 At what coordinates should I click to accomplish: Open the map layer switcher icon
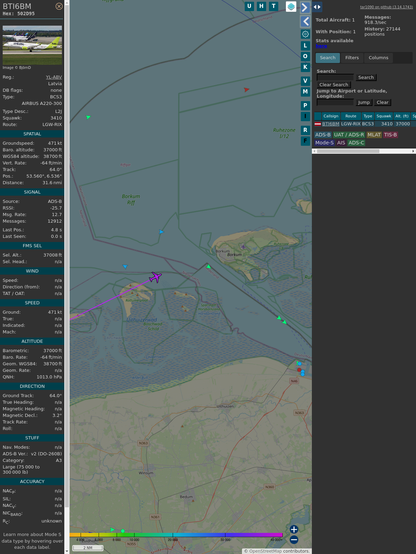291,6
